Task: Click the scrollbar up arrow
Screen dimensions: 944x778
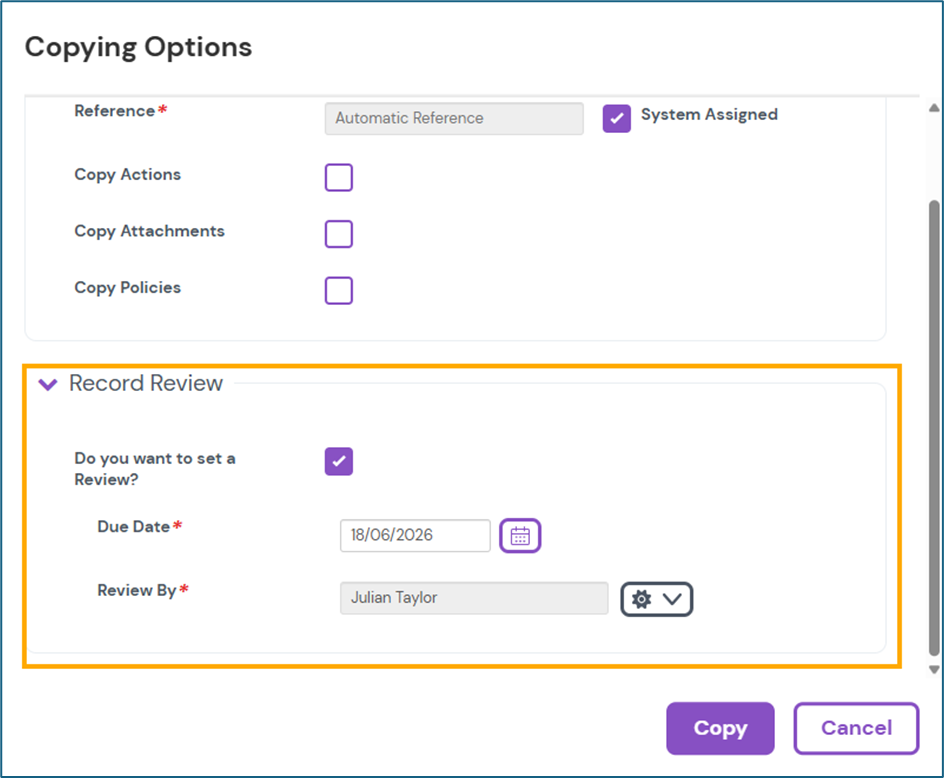Action: point(934,108)
